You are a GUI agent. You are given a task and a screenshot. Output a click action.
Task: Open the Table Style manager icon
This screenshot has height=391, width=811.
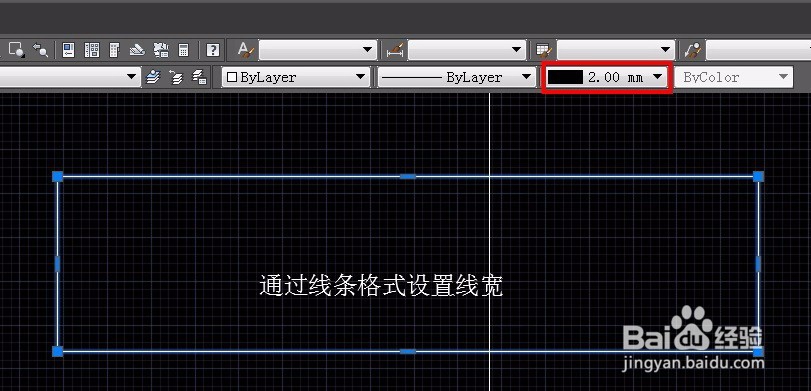(543, 50)
